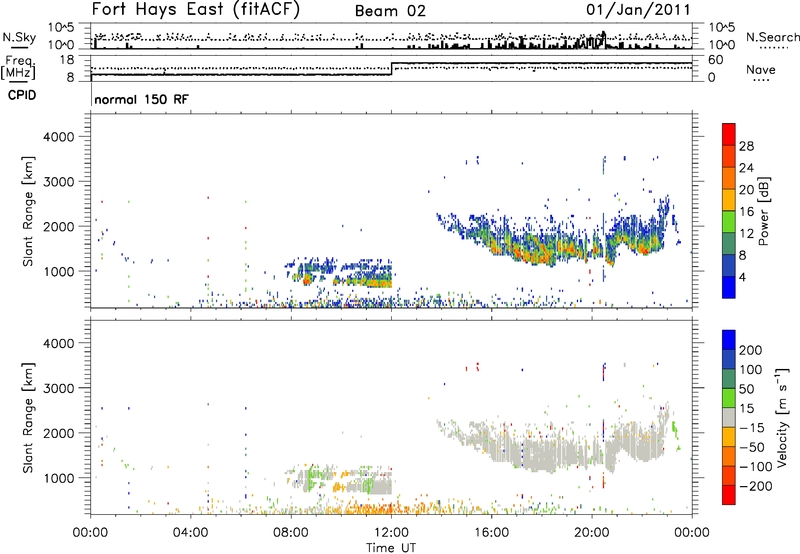
Task: Click the power panel 'Slant Range [km]' label
Action: coord(28,211)
